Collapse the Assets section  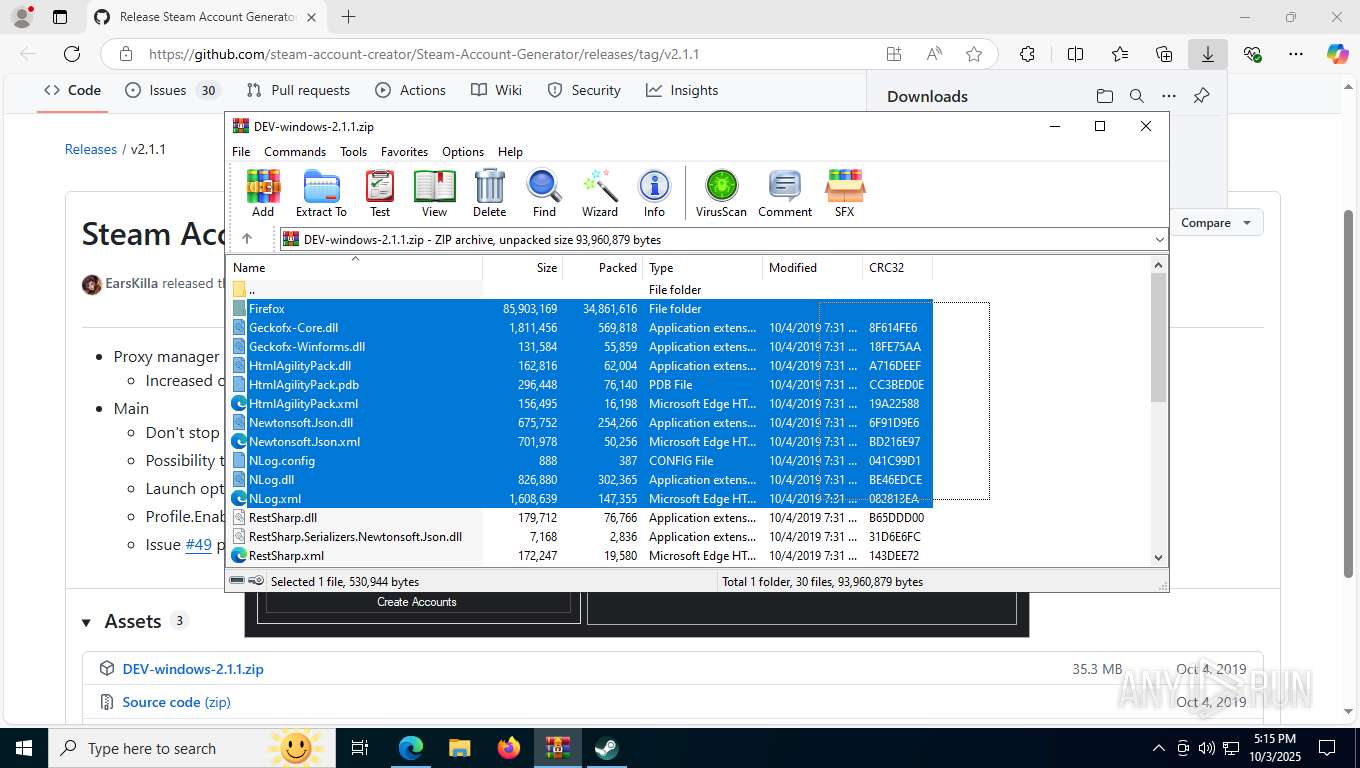point(87,622)
